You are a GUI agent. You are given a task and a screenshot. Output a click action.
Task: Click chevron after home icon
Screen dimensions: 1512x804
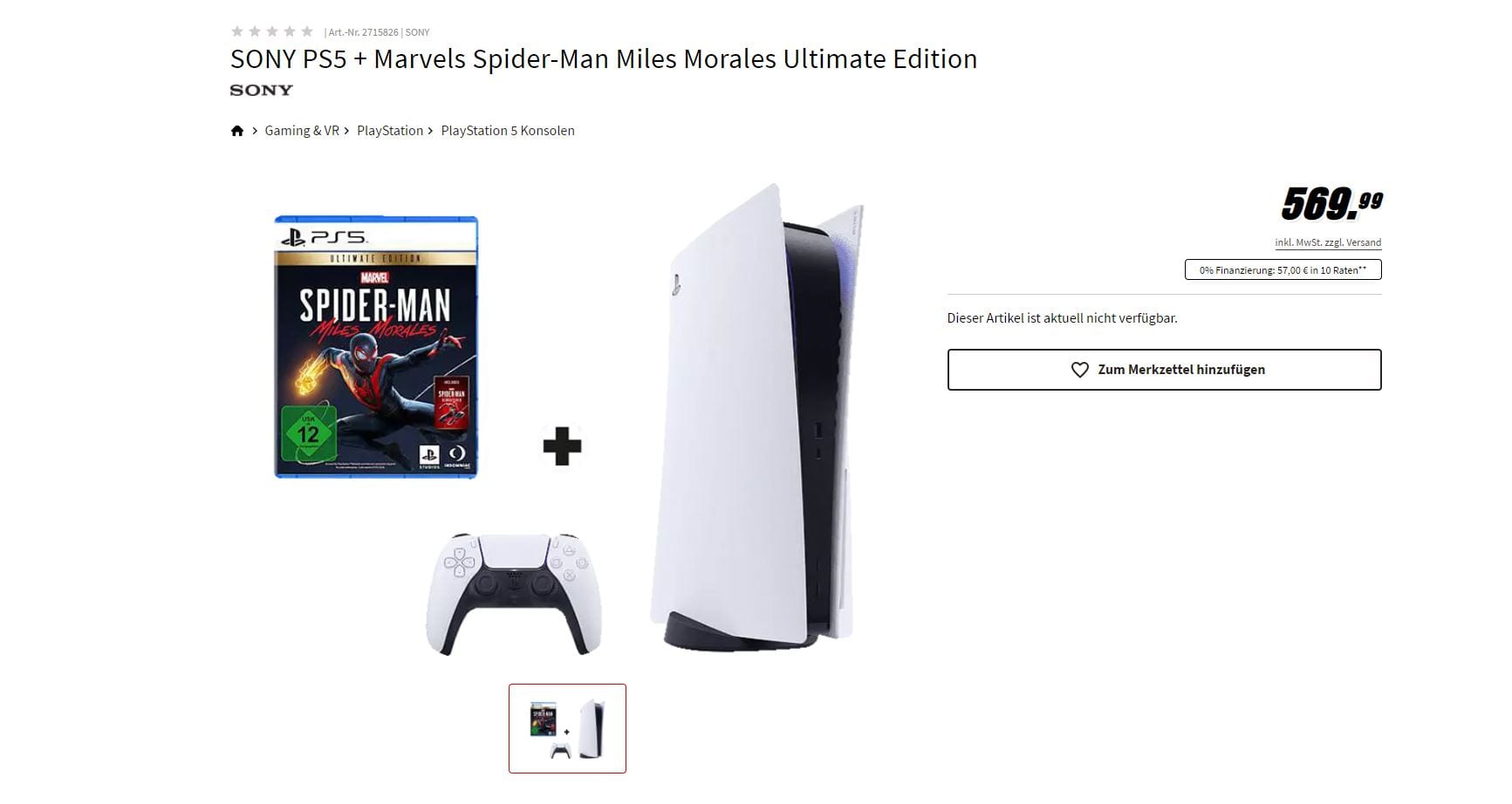[255, 131]
